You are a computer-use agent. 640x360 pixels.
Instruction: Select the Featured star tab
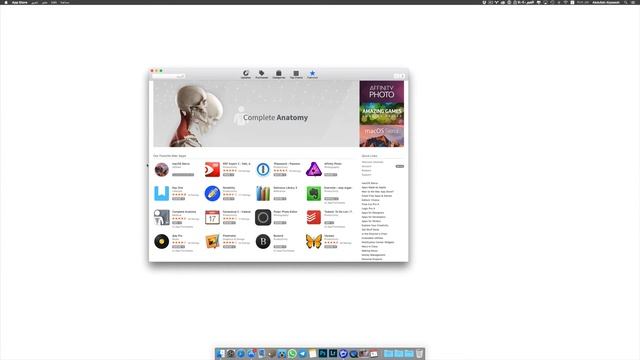[312, 74]
